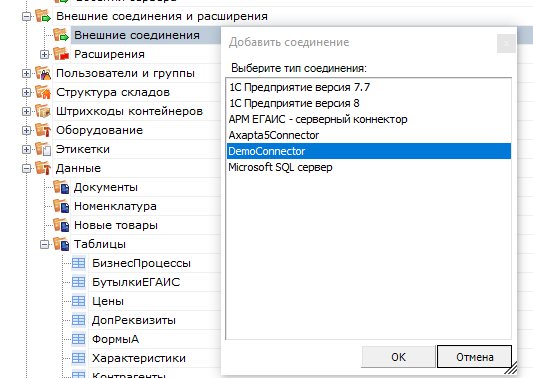Image resolution: width=533 pixels, height=378 pixels.
Task: Expand the Пользователи и группы node
Action: (26, 73)
